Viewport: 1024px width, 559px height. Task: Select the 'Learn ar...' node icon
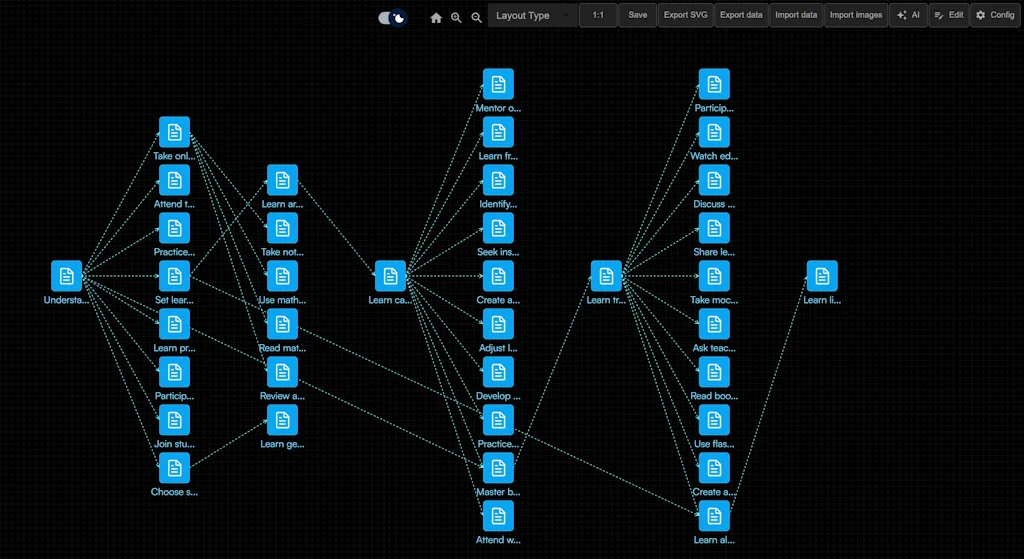[282, 180]
